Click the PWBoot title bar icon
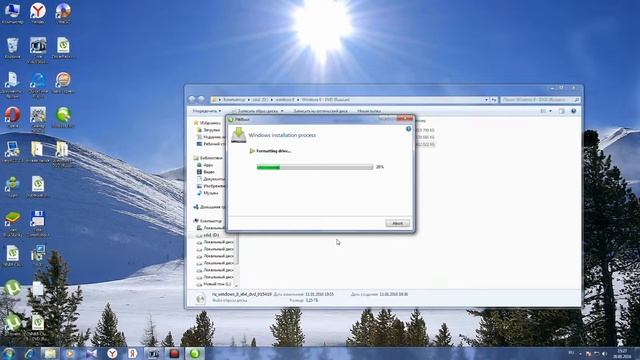This screenshot has width=640, height=360. coord(231,120)
